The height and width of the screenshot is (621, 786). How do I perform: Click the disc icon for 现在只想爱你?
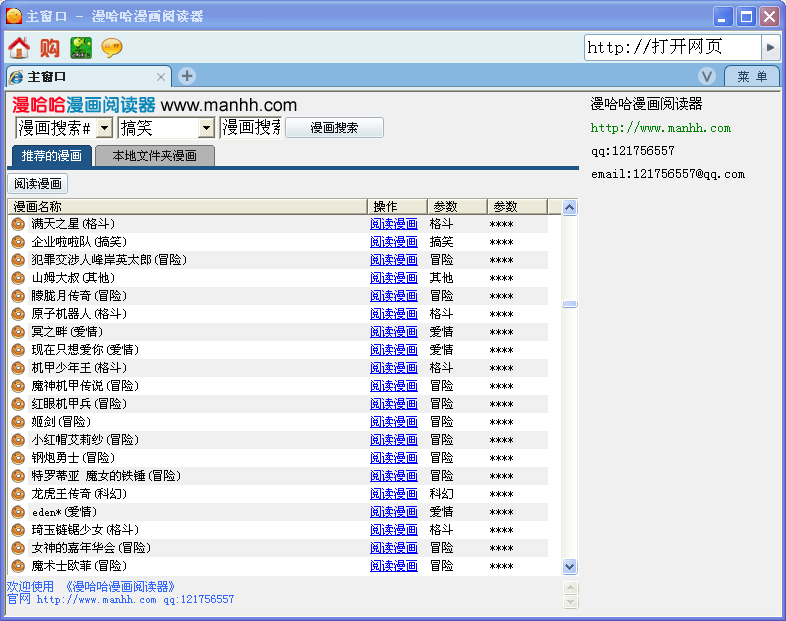pyautogui.click(x=18, y=350)
